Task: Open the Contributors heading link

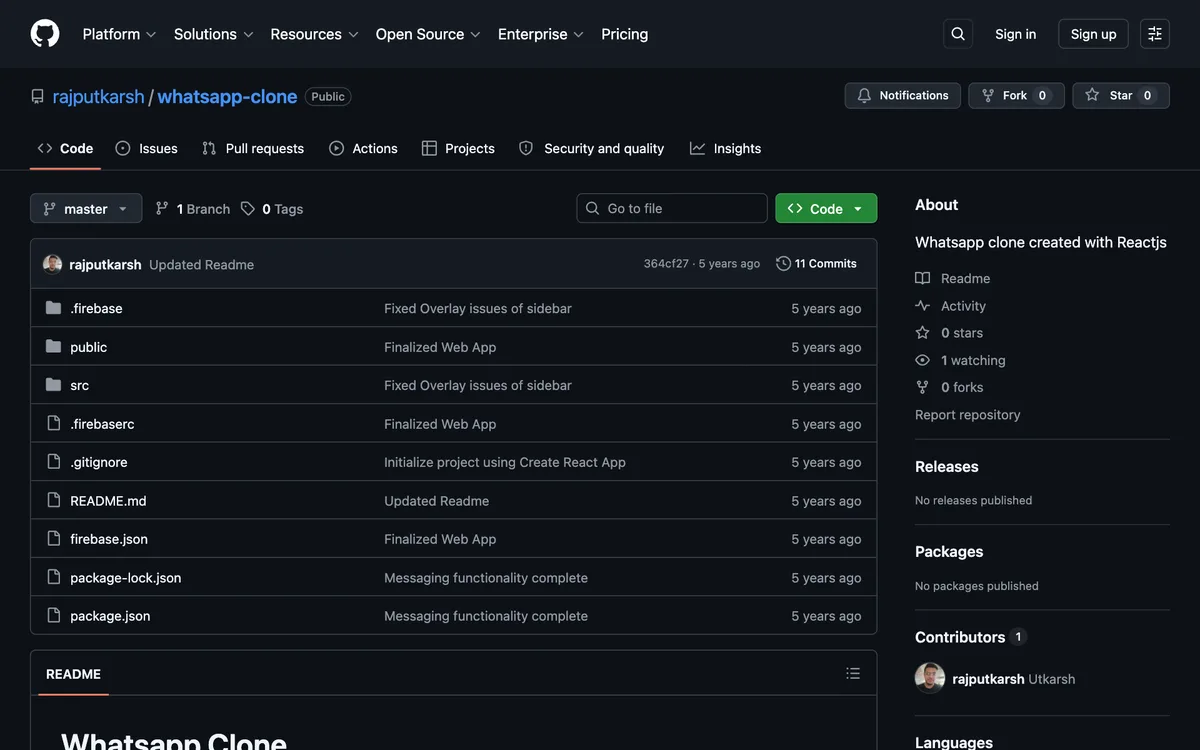Action: [971, 638]
